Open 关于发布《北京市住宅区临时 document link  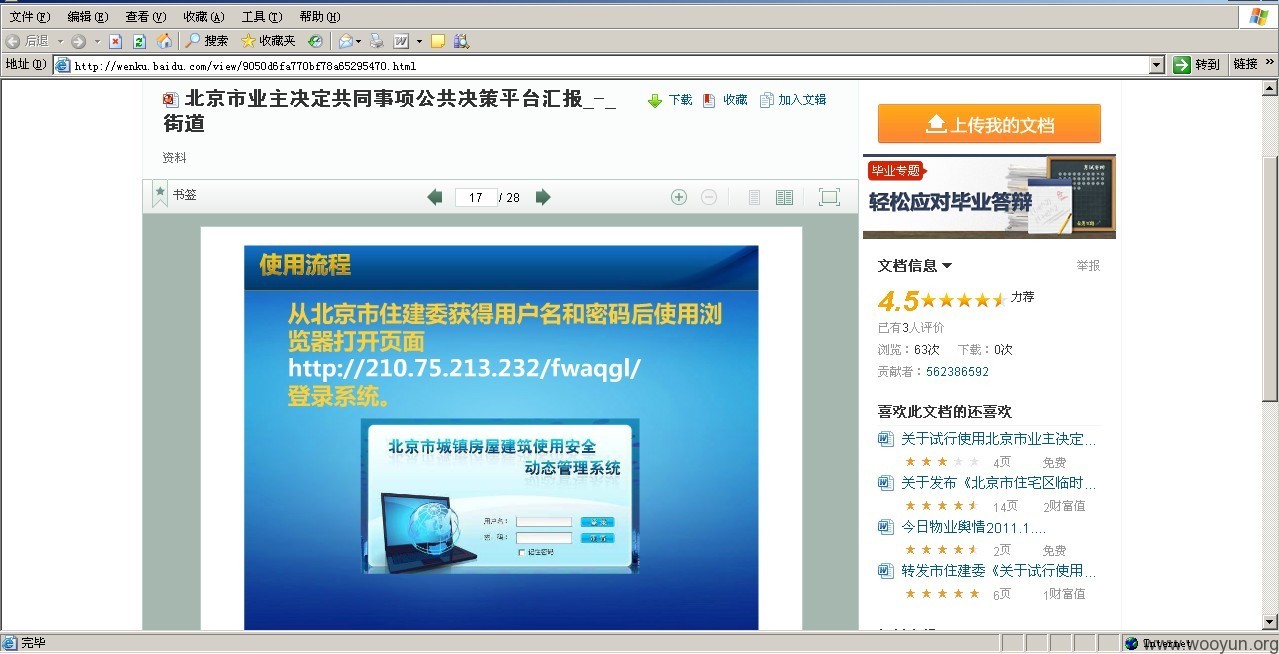pos(998,483)
